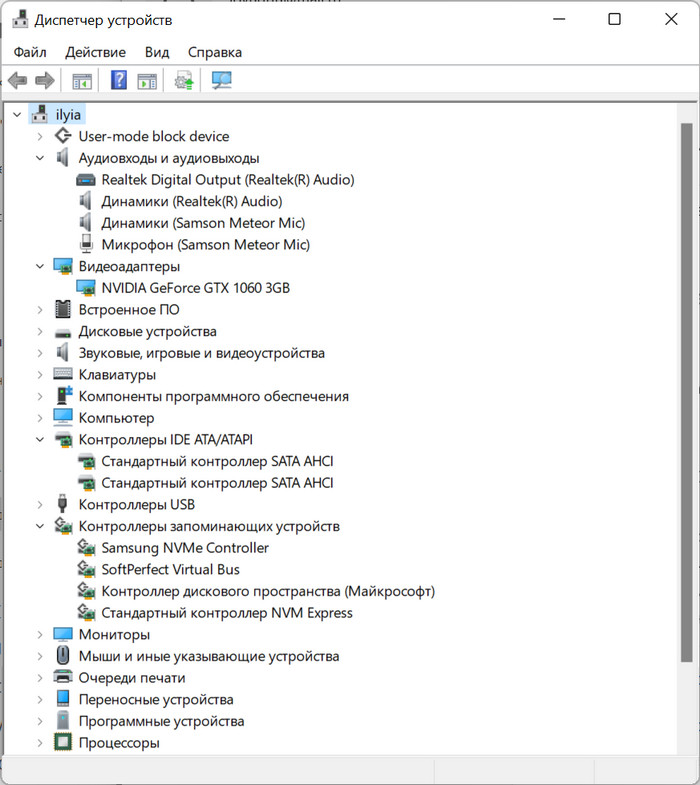Expand the Очереди печати category
The height and width of the screenshot is (785, 700).
coord(40,678)
